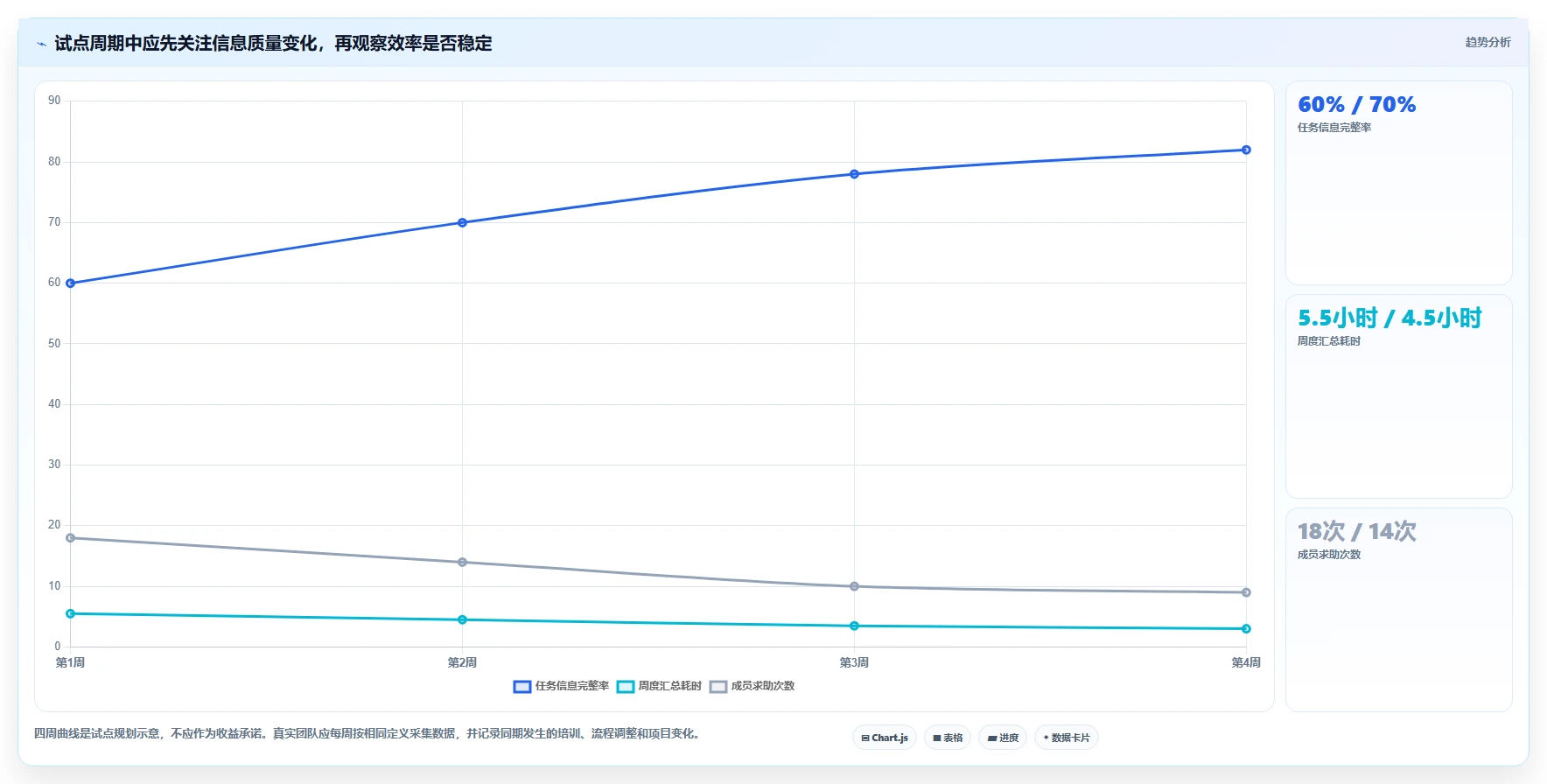
Task: Click the 任务信息完整率 caption in the stat card
Action: coord(1334,128)
